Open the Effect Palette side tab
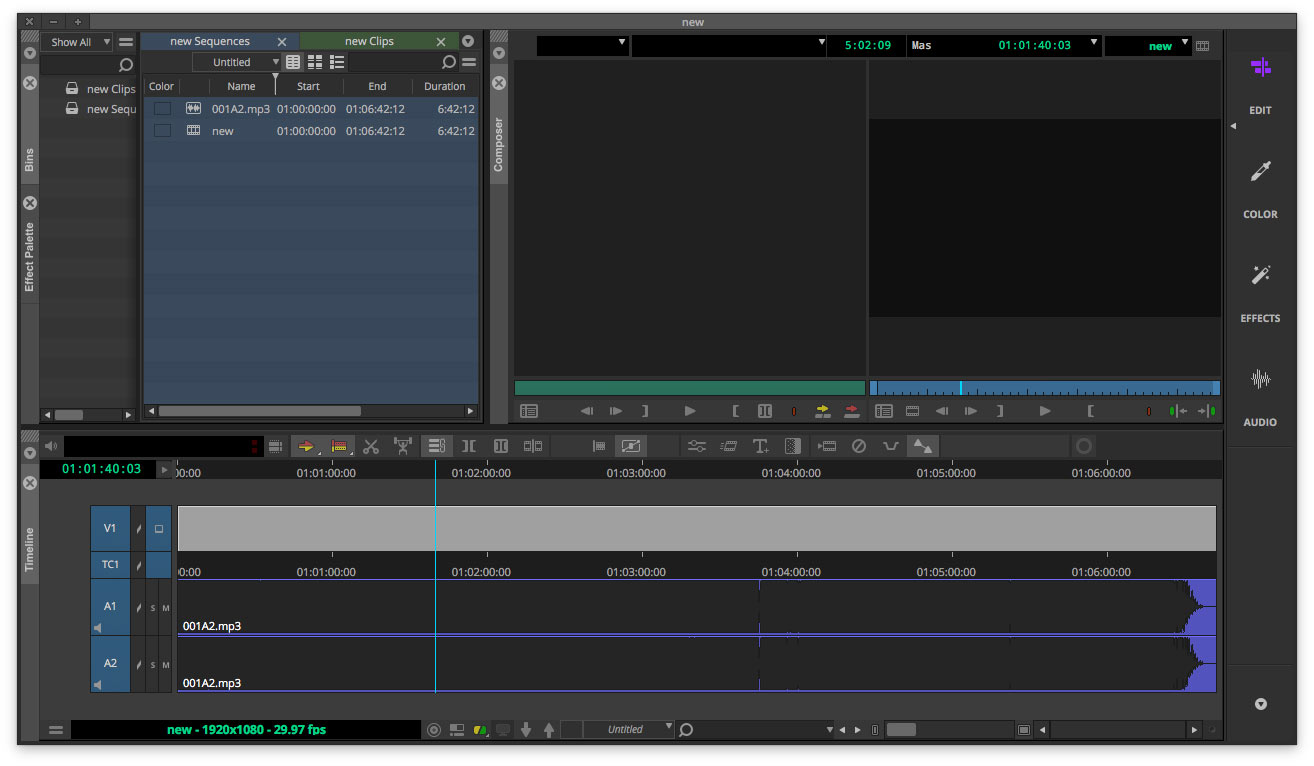Viewport: 1314px width, 766px height. (x=29, y=256)
